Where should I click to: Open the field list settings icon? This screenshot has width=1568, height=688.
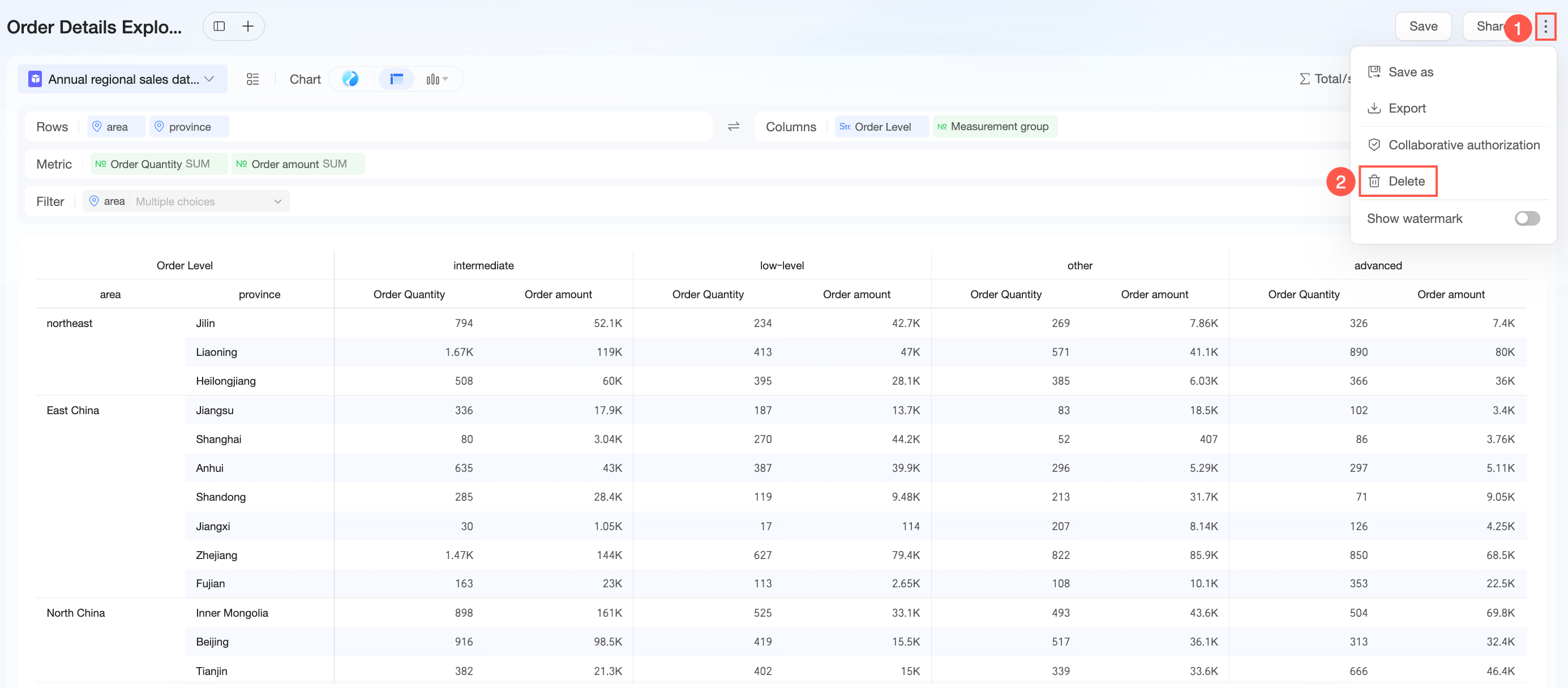pyautogui.click(x=252, y=79)
